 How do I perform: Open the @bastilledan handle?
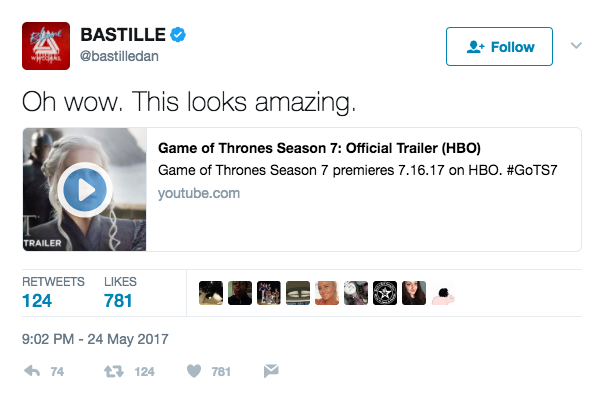tap(119, 56)
